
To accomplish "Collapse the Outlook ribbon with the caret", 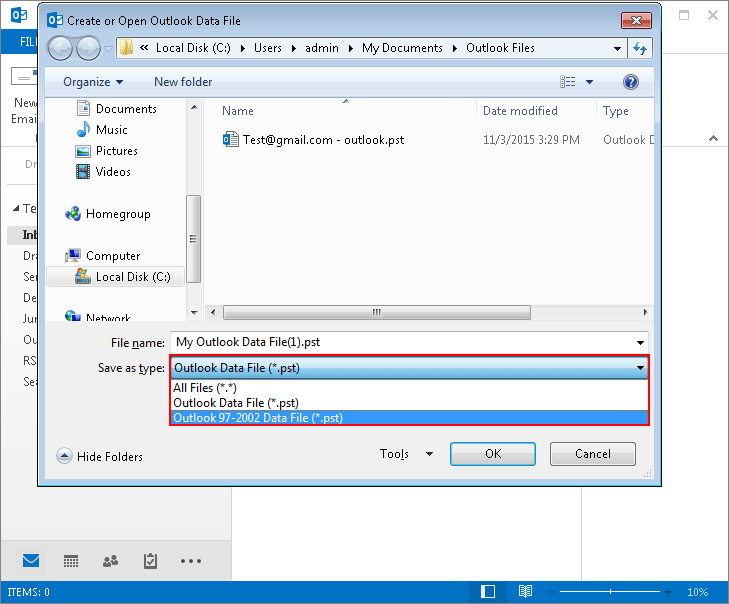I will click(713, 138).
